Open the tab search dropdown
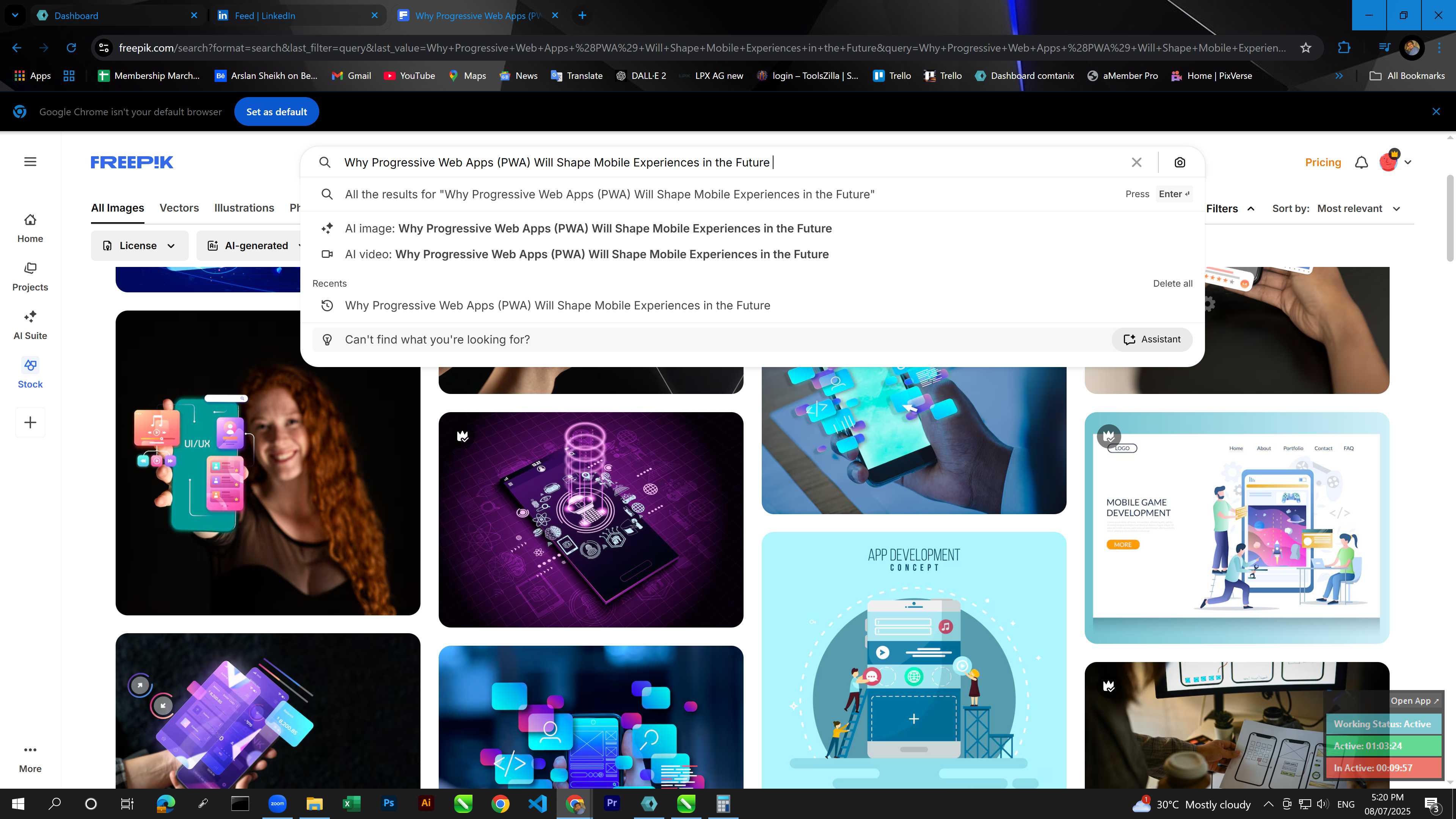This screenshot has width=1456, height=819. [15, 15]
